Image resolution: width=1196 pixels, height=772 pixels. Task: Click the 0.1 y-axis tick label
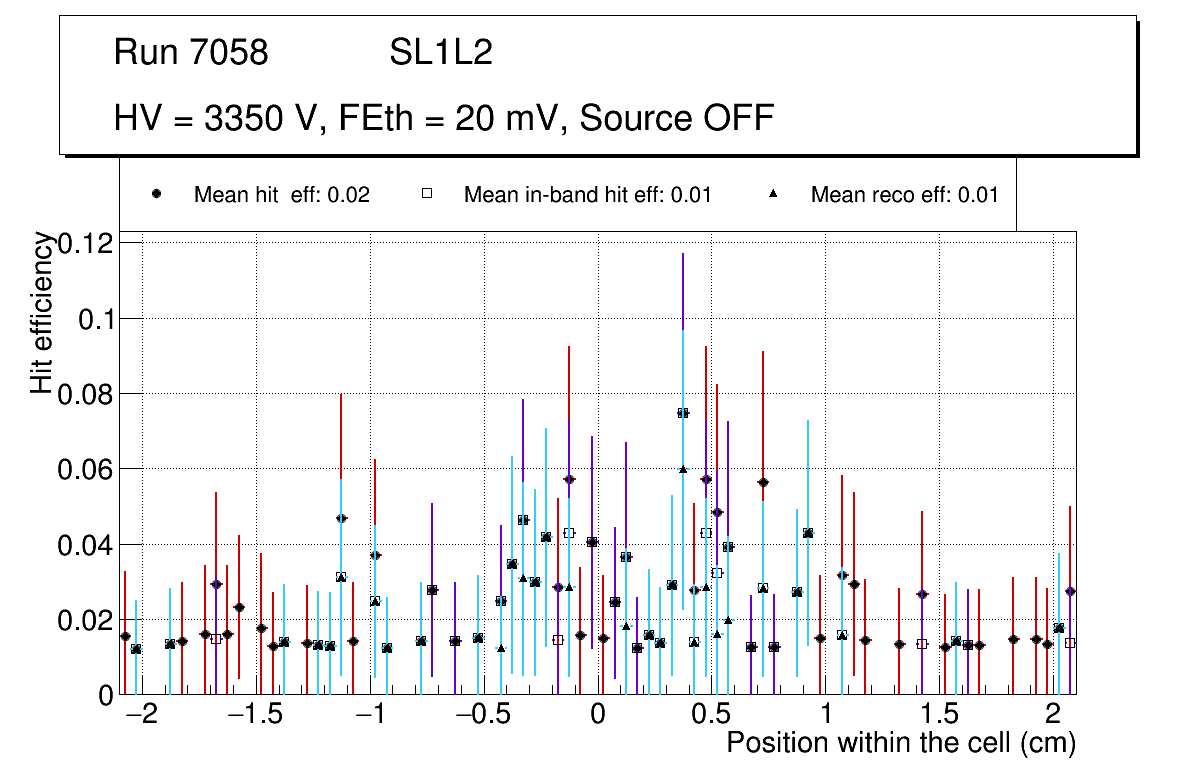(95, 318)
